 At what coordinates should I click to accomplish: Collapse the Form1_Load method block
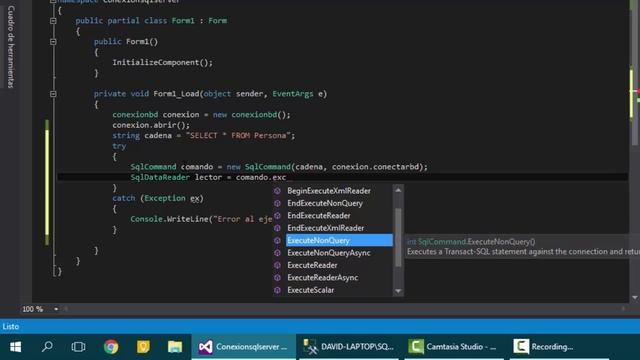[x=53, y=94]
